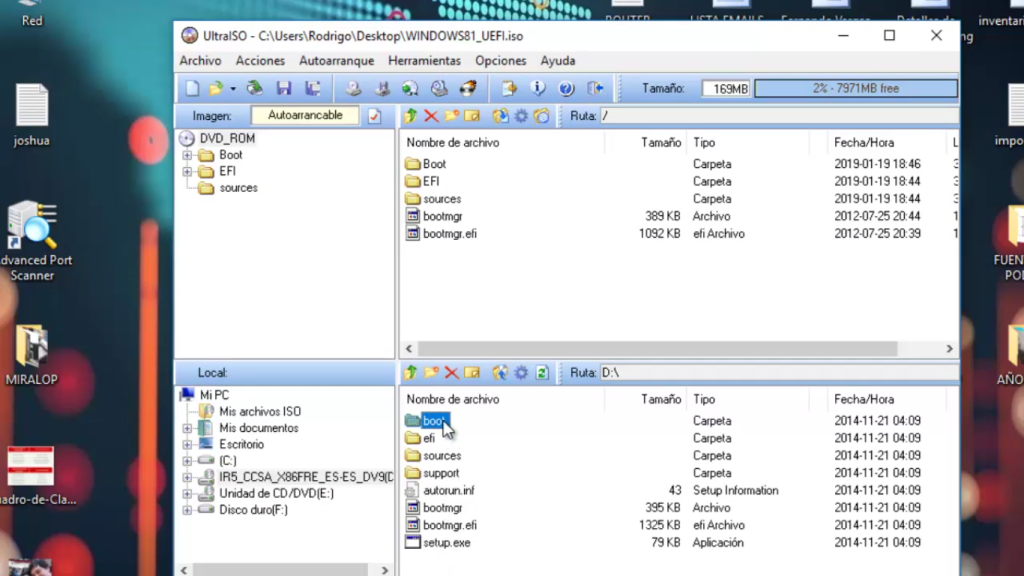Click the Compress ISO toolbar icon
This screenshot has height=576, width=1024.
click(382, 88)
